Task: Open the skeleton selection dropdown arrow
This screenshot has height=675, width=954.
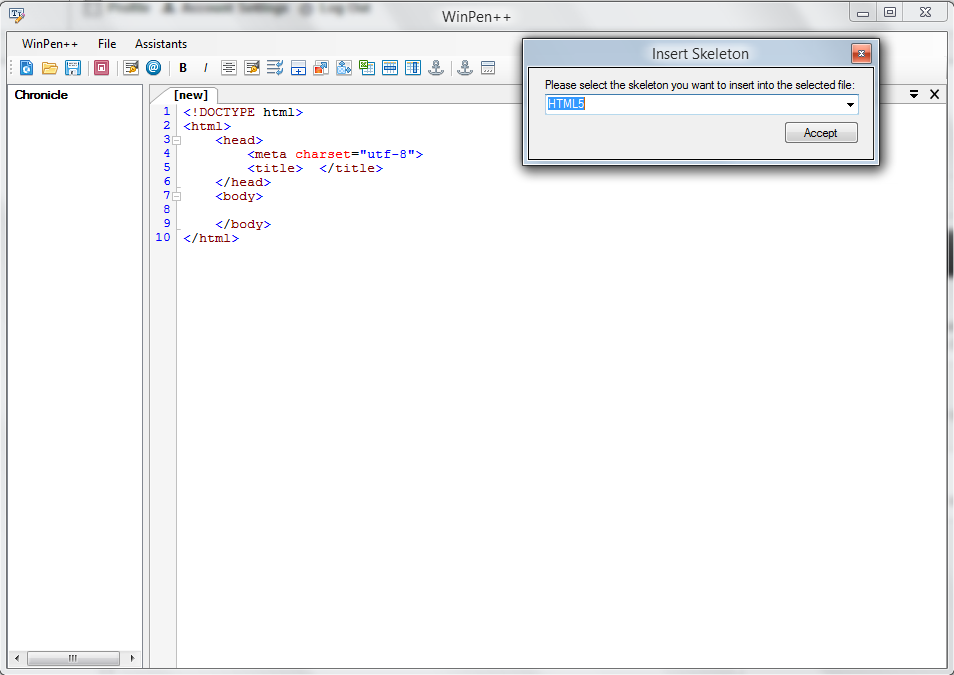Action: [x=850, y=105]
